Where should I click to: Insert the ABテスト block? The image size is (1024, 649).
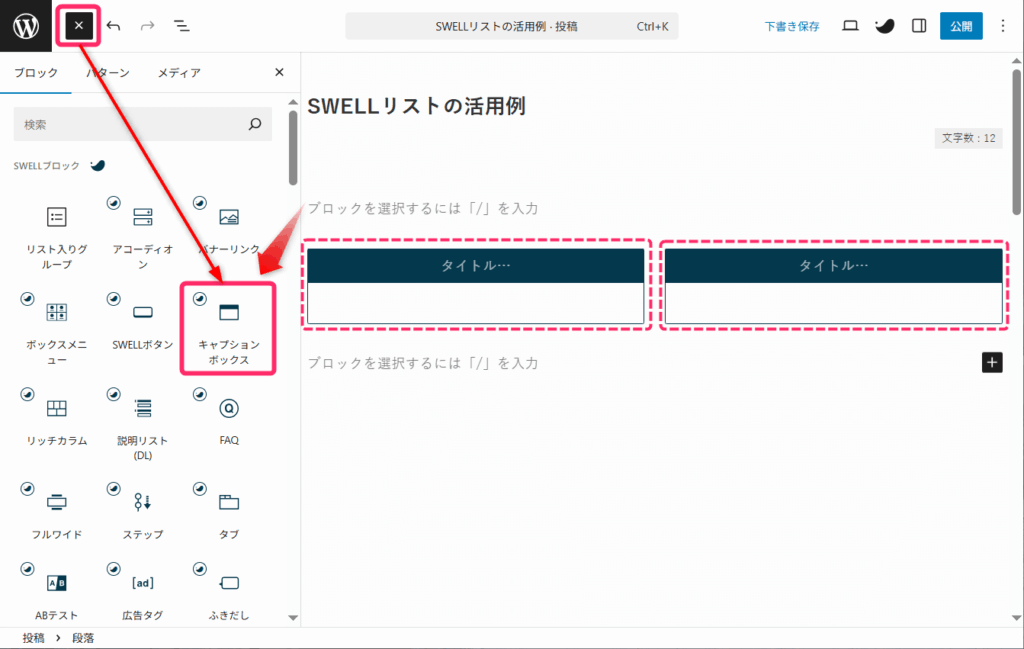point(57,594)
